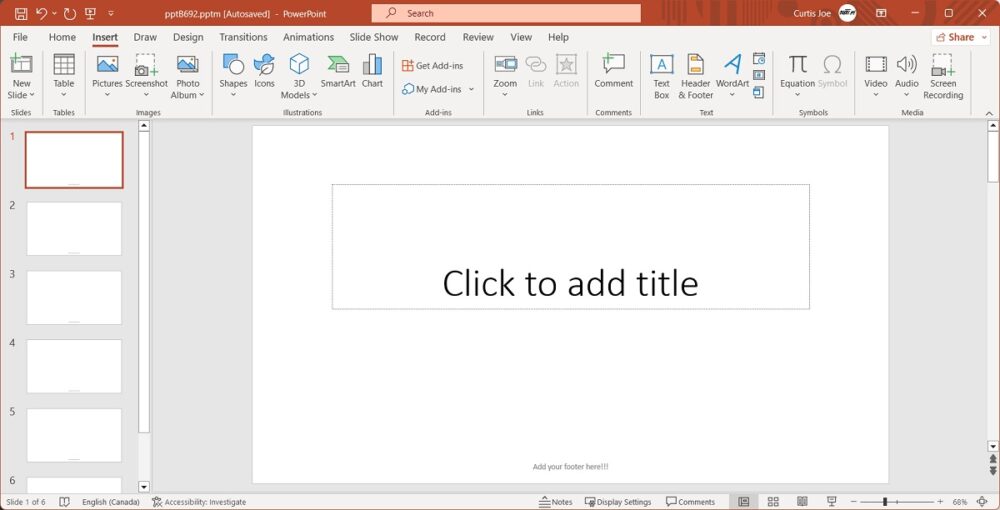This screenshot has height=510, width=1000.
Task: Open the Equation tool
Action: 797,71
